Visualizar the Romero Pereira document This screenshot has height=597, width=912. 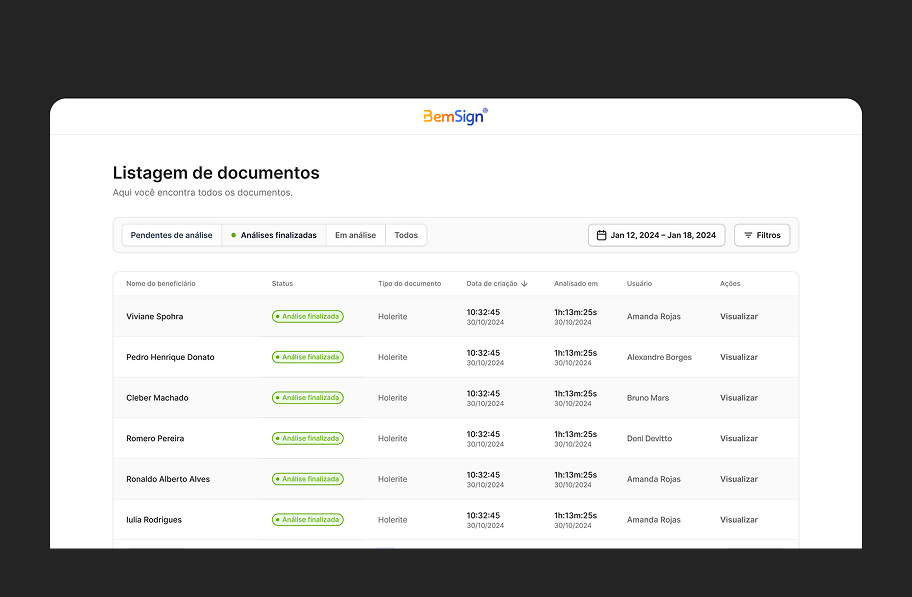tap(739, 439)
